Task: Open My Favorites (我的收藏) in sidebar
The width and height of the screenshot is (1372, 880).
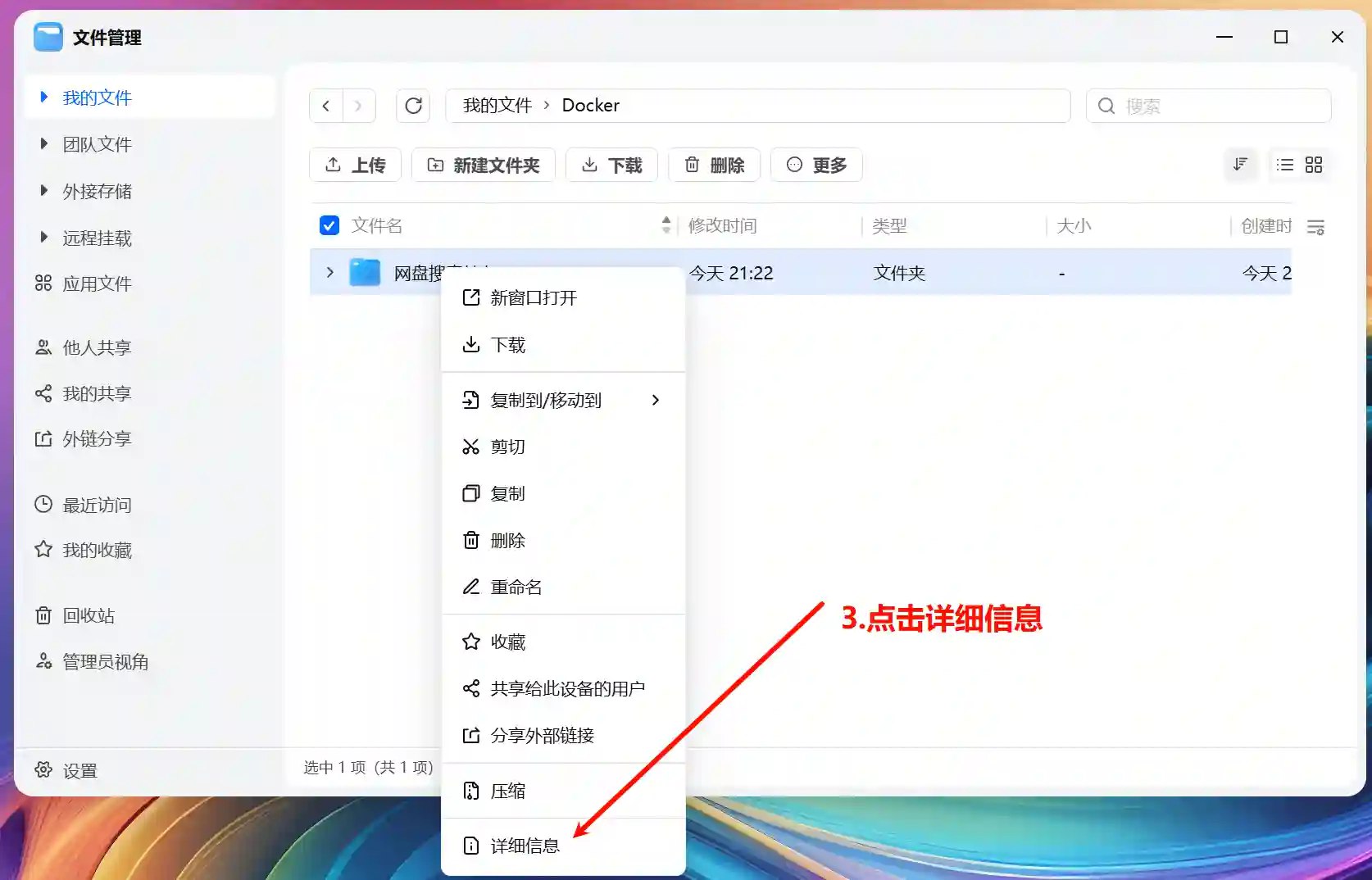Action: coord(97,550)
